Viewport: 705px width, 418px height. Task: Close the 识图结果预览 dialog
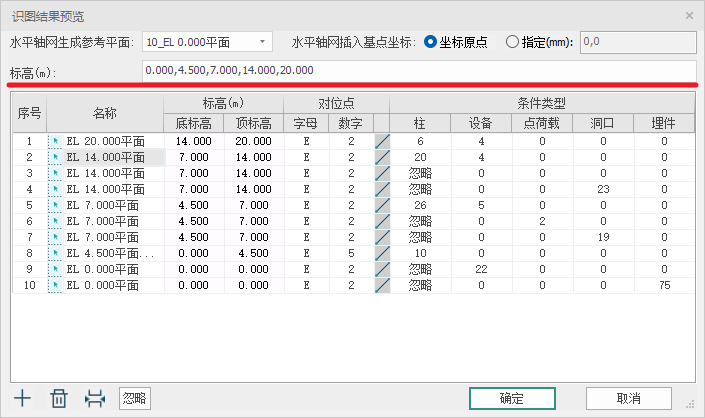pyautogui.click(x=689, y=16)
